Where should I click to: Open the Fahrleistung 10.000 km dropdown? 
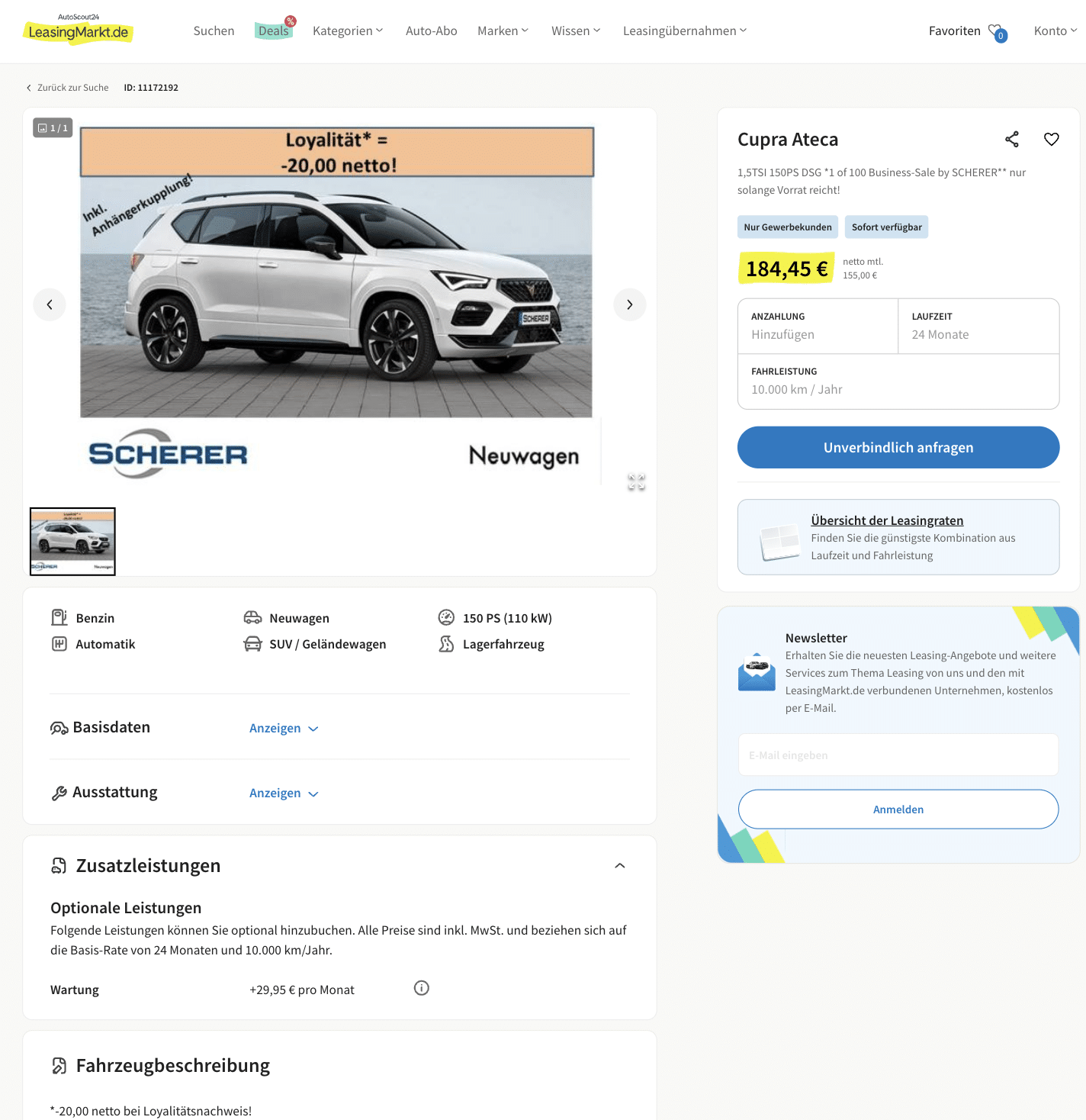(x=898, y=381)
